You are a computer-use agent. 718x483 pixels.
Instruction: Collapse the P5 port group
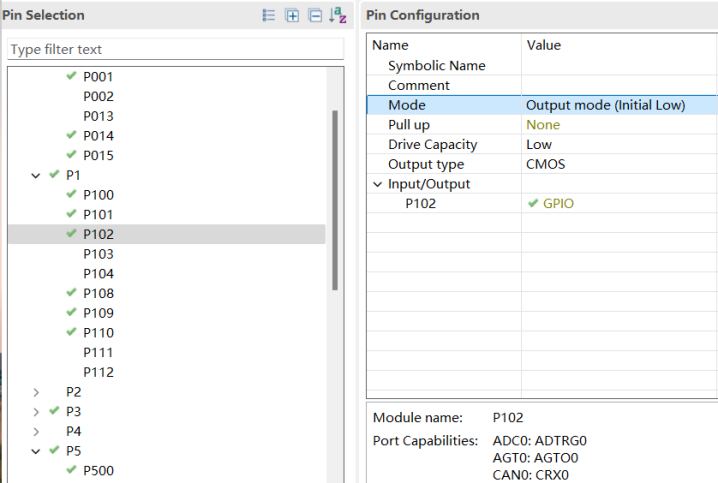click(36, 451)
